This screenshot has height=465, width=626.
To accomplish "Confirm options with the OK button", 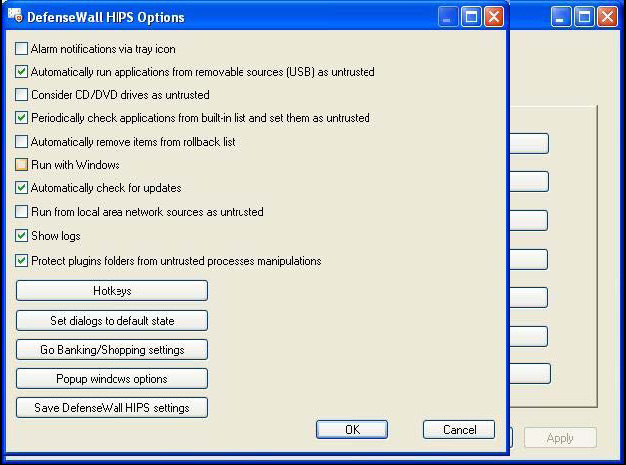I will [x=352, y=429].
